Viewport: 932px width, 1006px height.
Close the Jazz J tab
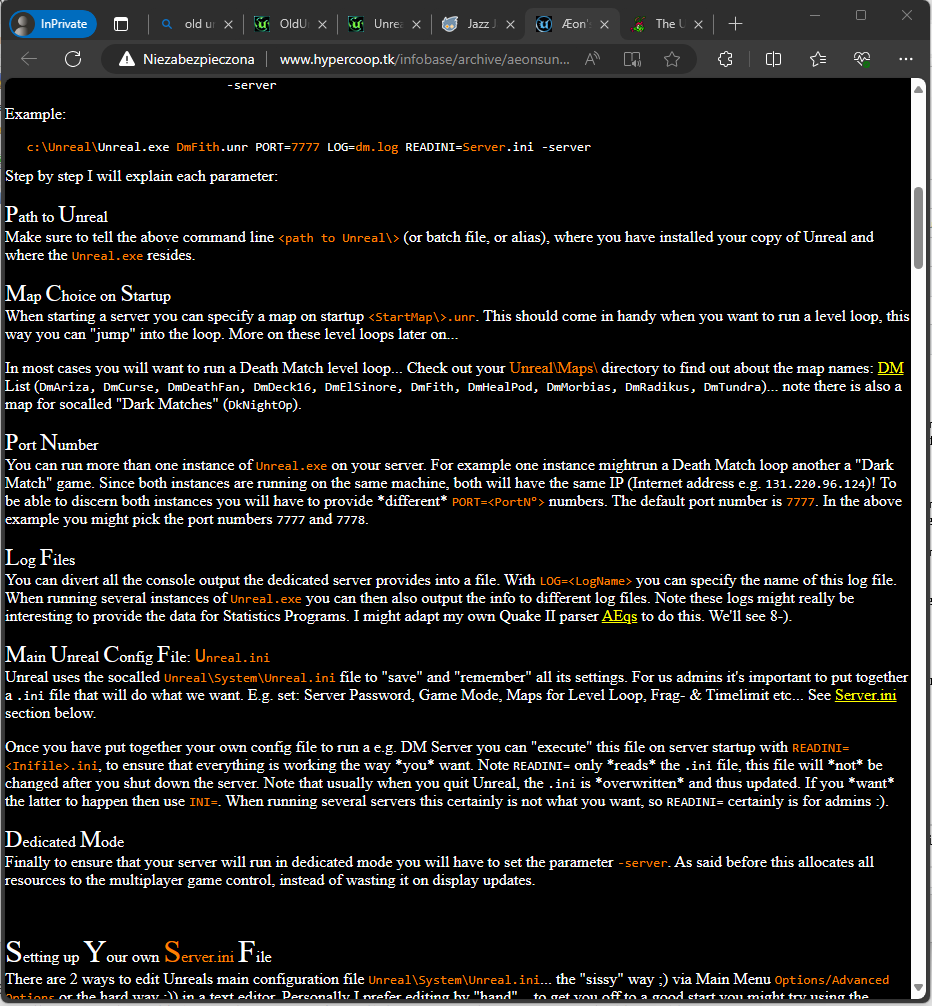511,24
